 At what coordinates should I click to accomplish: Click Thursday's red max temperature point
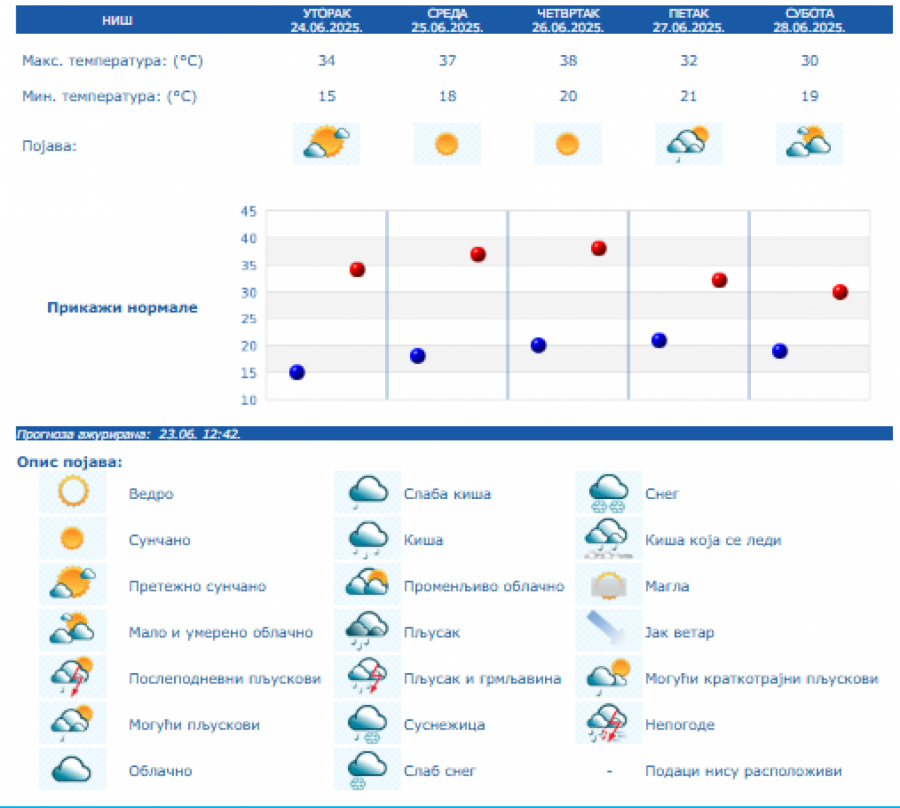599,248
